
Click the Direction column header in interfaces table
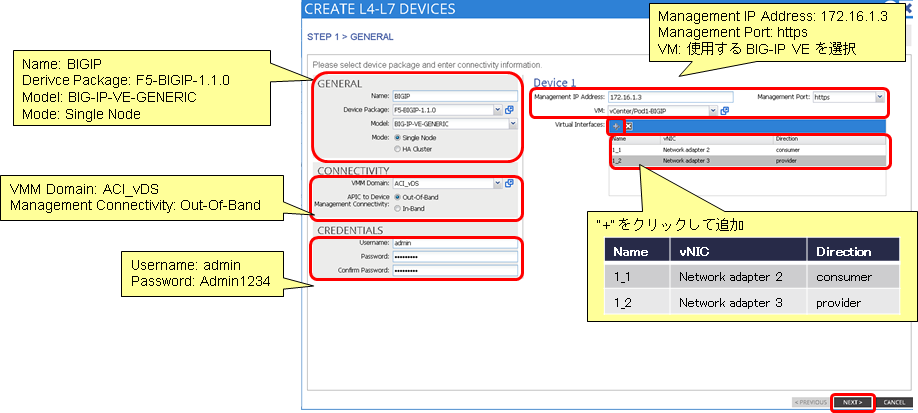pos(829,139)
